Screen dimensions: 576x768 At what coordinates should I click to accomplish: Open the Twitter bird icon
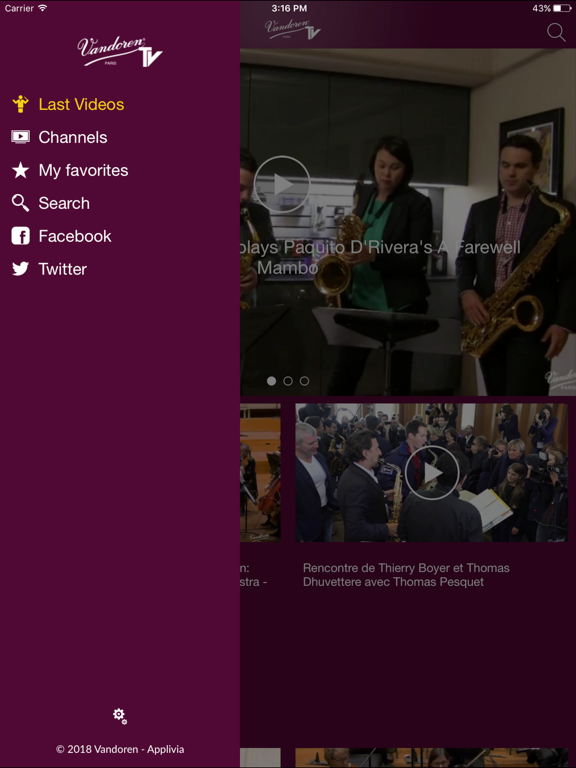(20, 269)
